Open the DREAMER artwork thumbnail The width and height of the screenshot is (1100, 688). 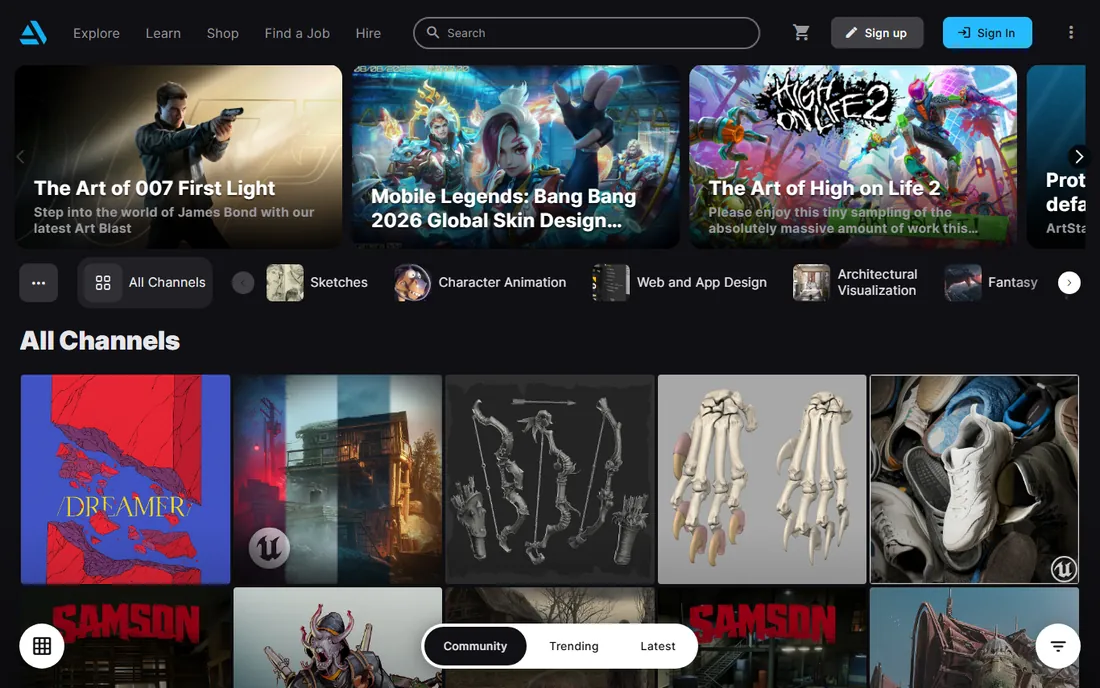pyautogui.click(x=126, y=479)
